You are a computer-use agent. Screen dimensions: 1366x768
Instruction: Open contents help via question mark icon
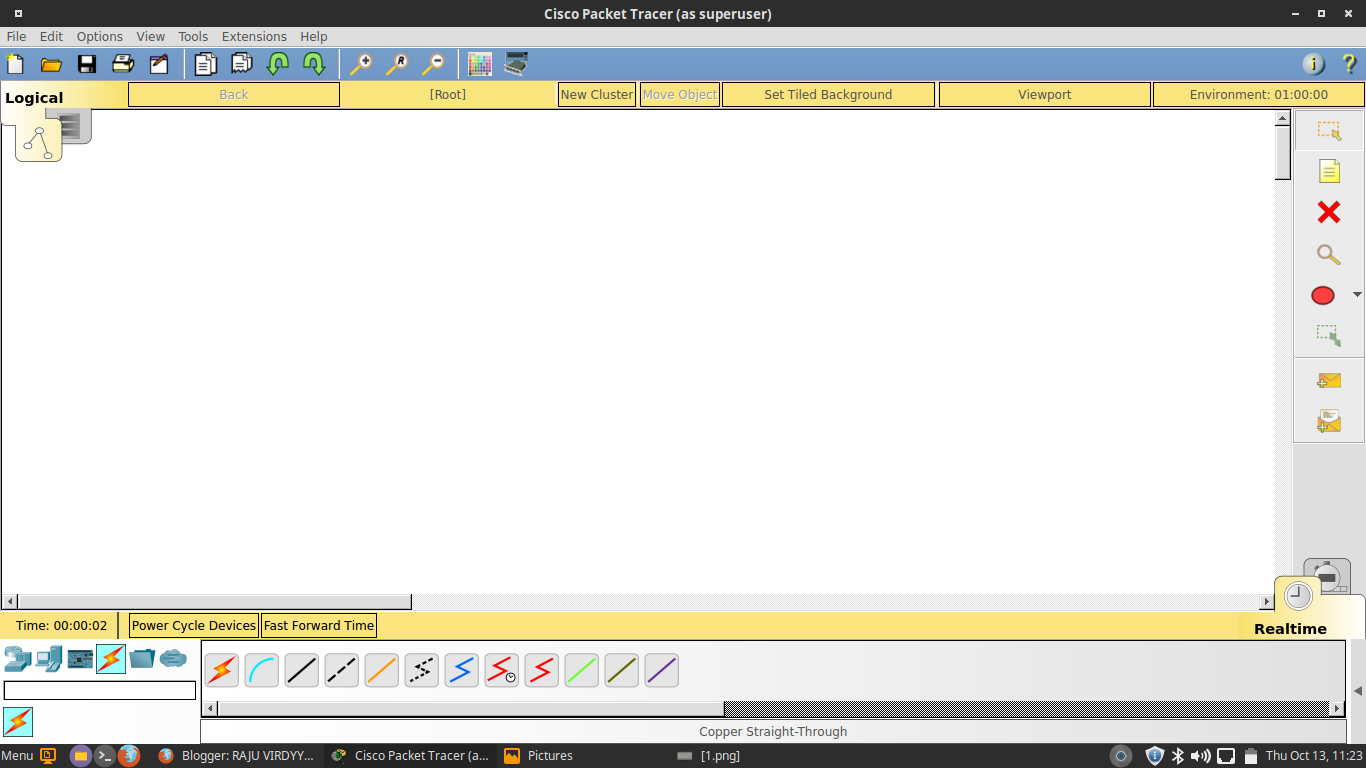point(1349,64)
